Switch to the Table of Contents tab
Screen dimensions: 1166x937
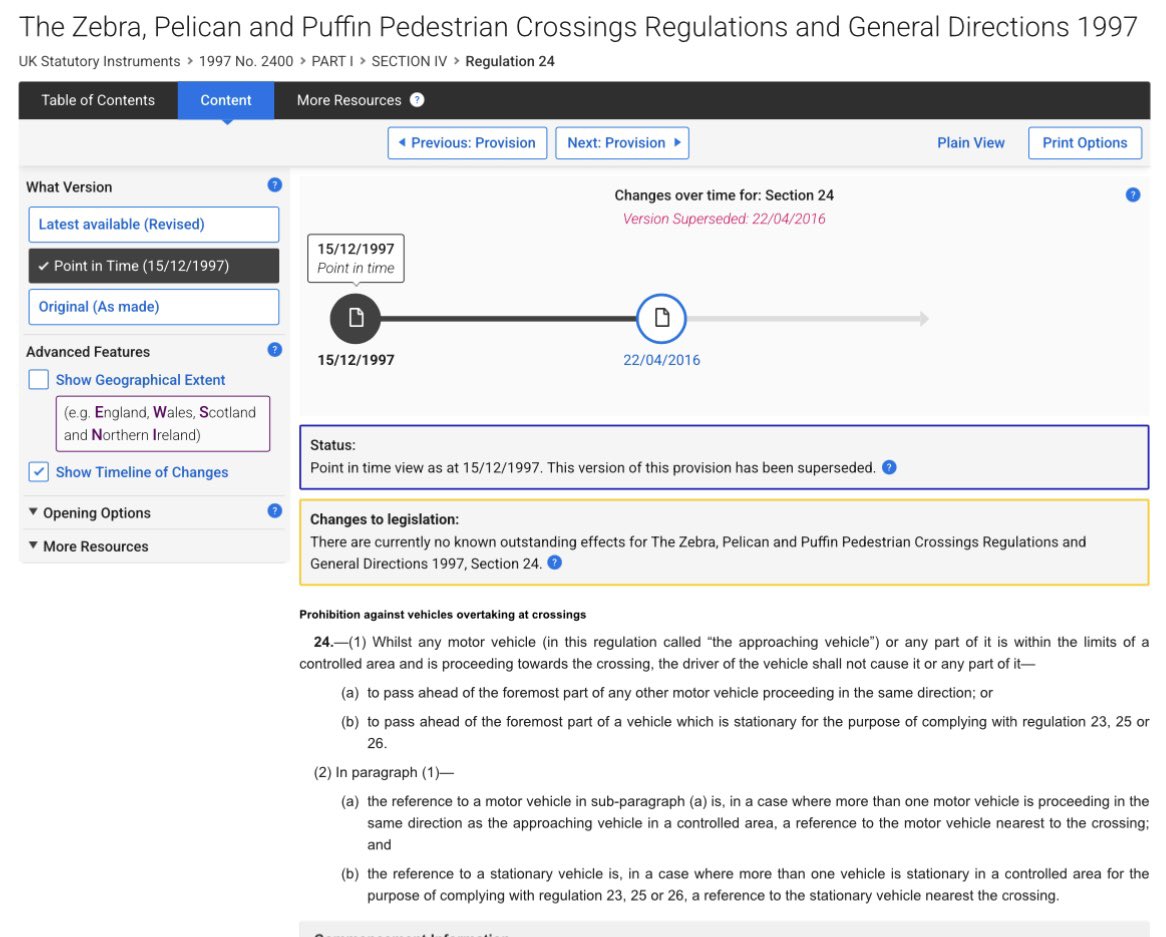pos(98,100)
